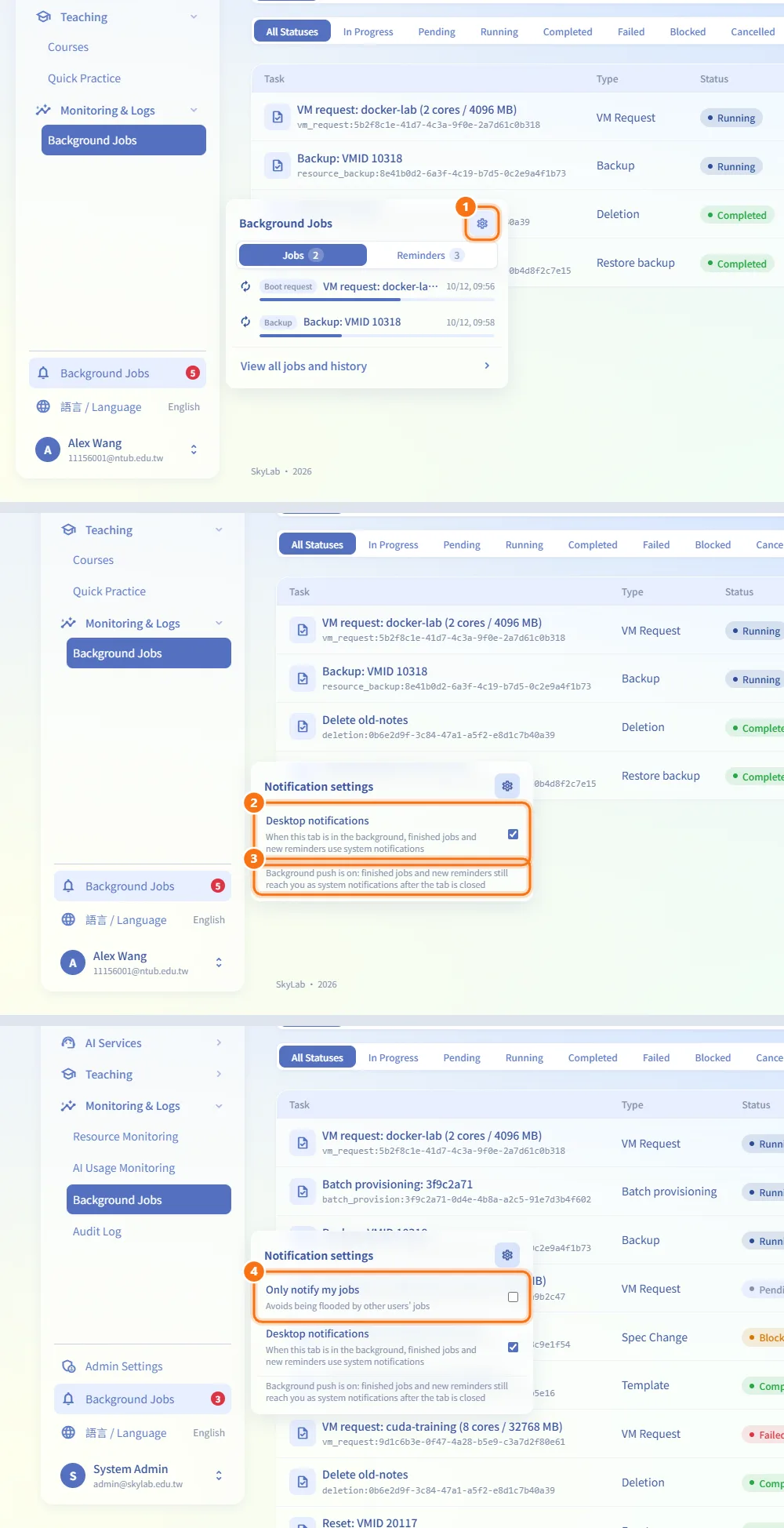Click the globe Language icon in System Admin's sidebar
The width and height of the screenshot is (784, 1528).
click(x=68, y=1432)
